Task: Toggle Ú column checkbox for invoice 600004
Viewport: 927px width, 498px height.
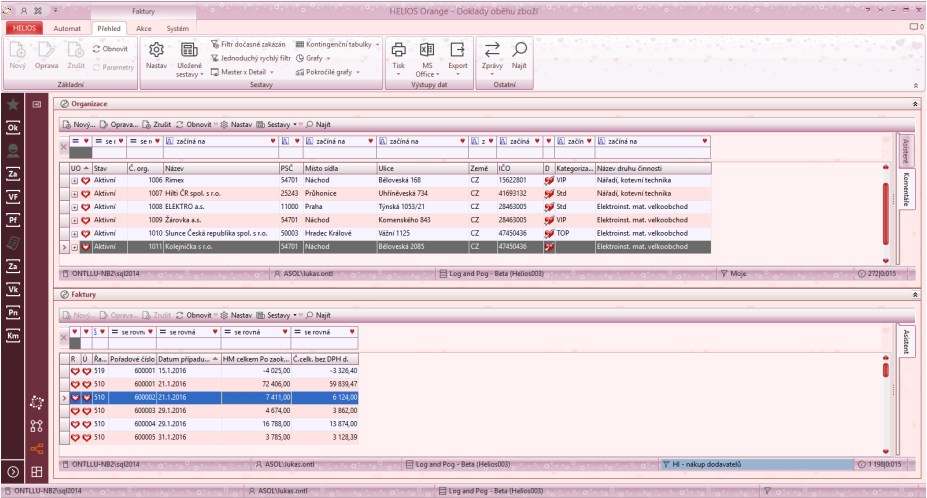Action: pos(86,424)
